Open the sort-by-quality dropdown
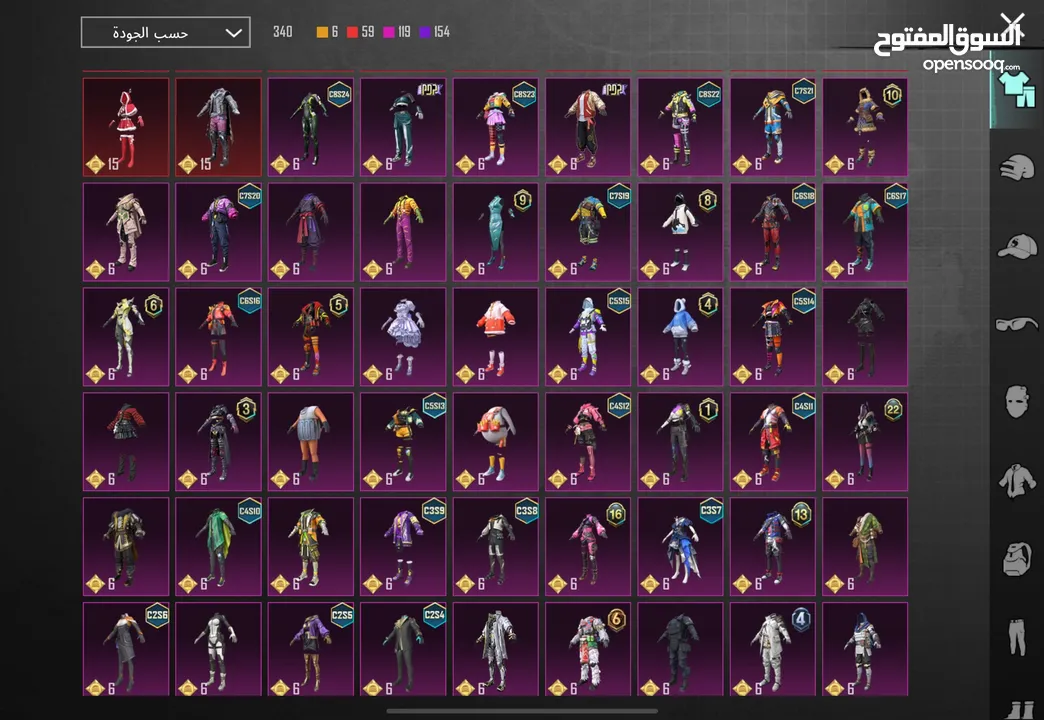 (166, 32)
